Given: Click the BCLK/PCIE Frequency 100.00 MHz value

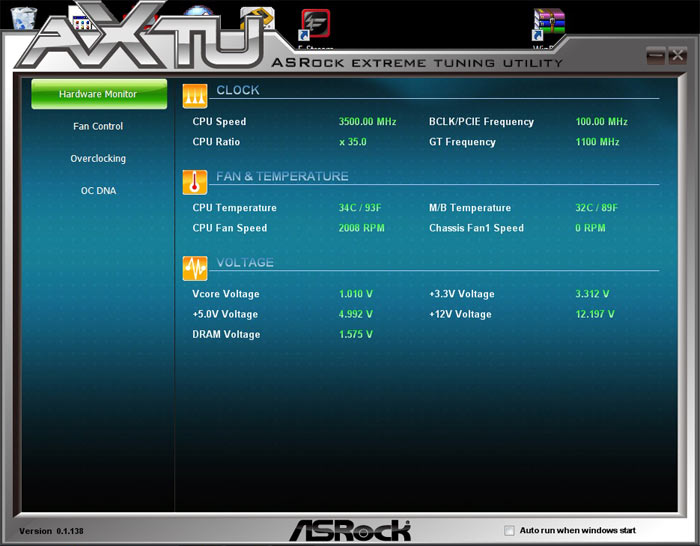Looking at the screenshot, I should tap(602, 121).
